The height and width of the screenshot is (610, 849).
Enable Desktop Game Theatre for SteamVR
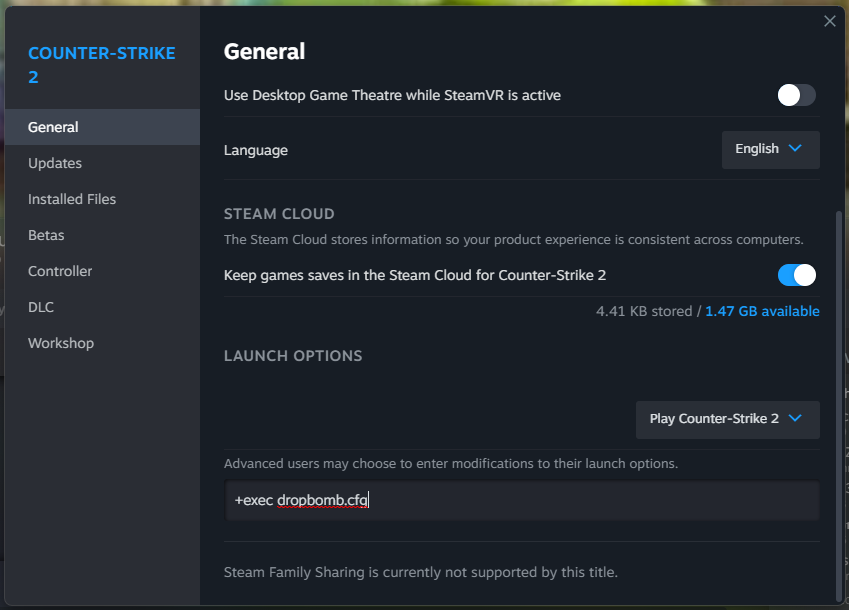click(x=797, y=95)
